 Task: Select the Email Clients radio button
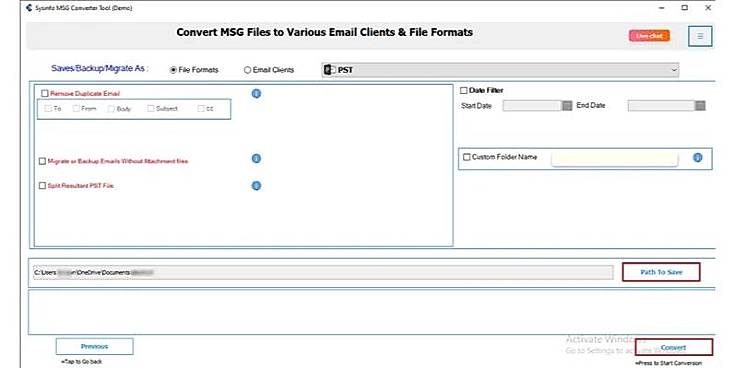pos(247,70)
